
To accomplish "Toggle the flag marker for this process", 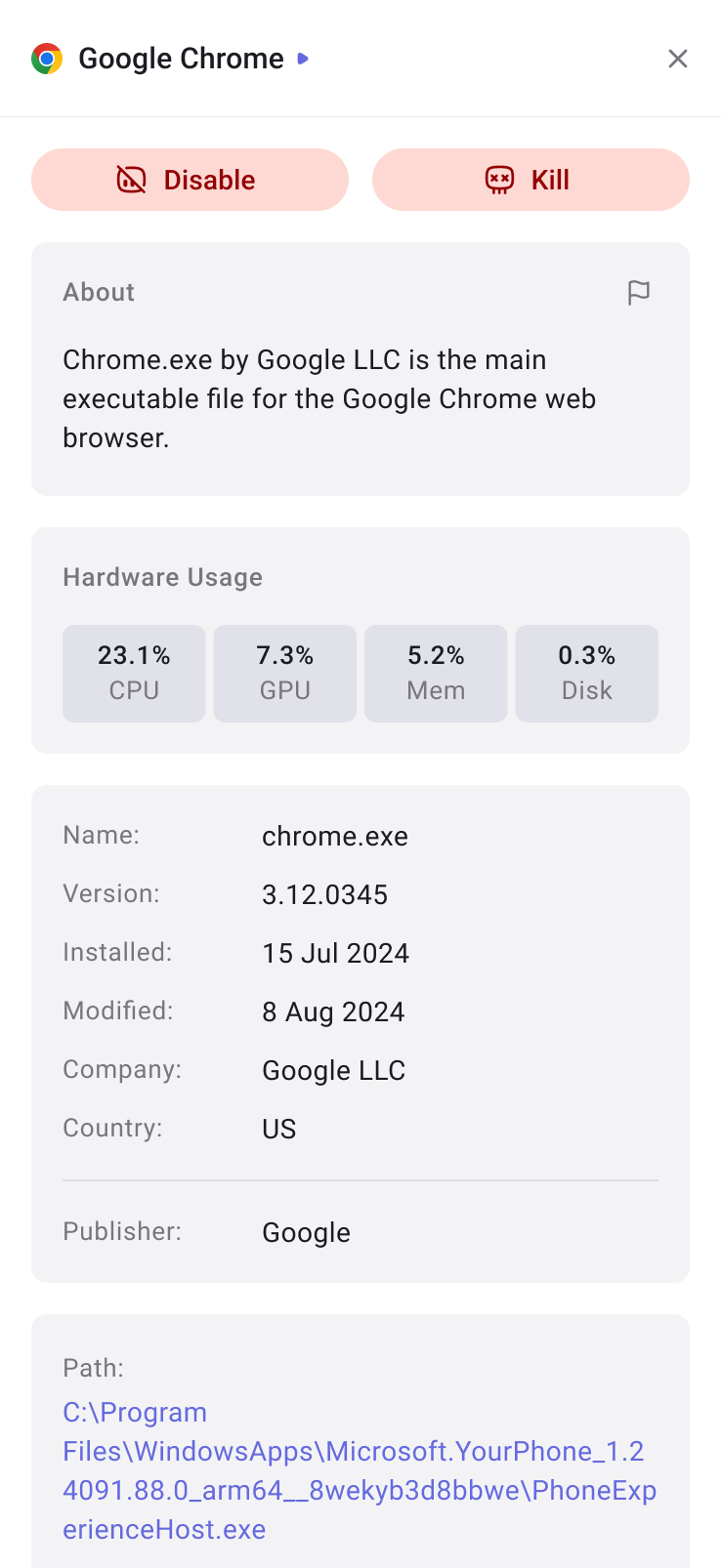I will coord(640,293).
